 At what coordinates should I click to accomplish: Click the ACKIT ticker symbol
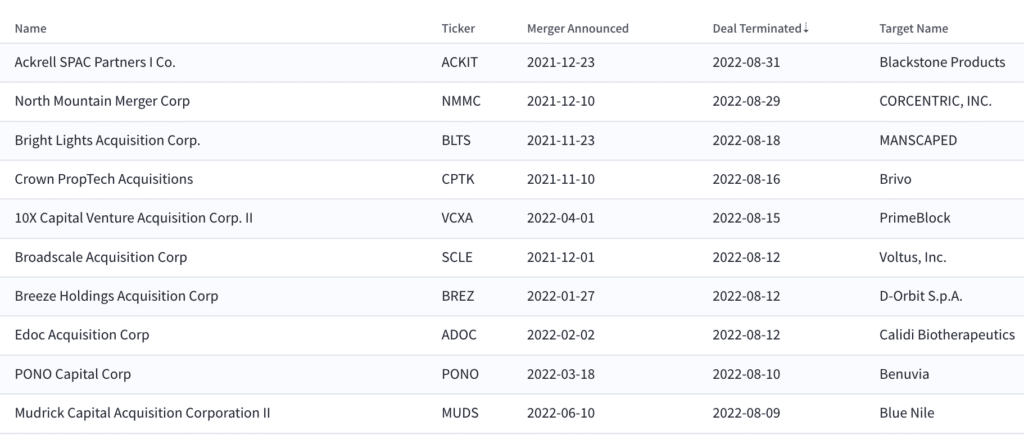(460, 63)
